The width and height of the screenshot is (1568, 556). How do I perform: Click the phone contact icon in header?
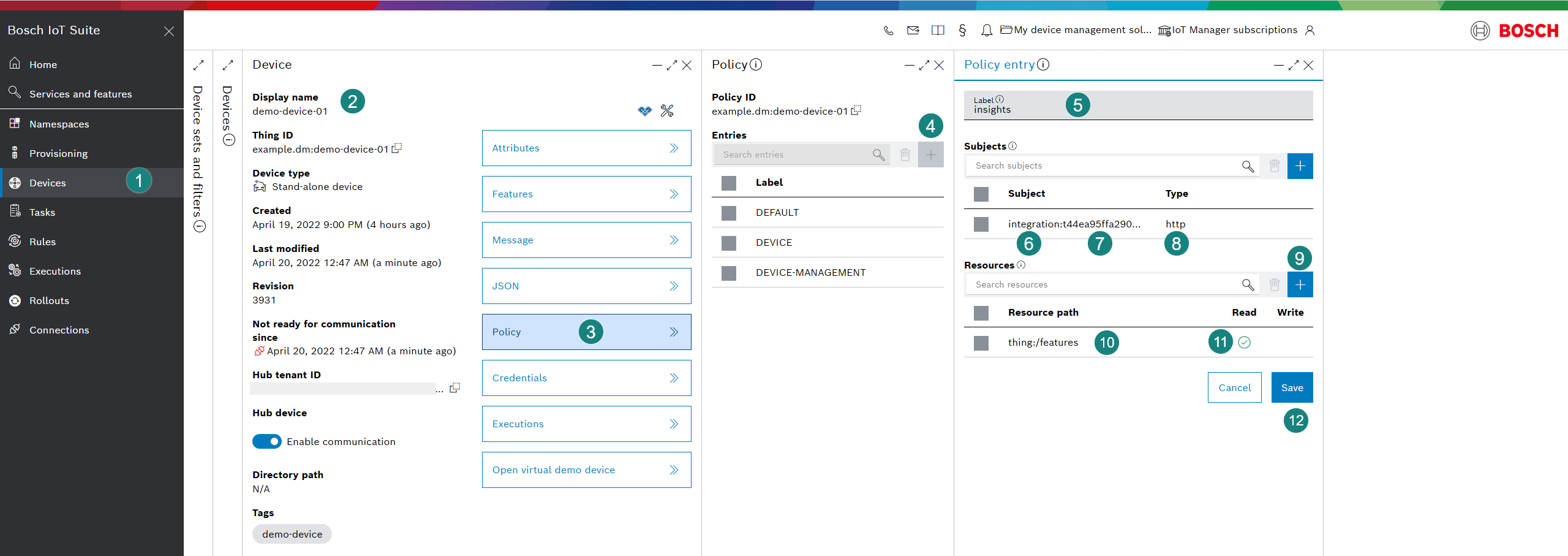[888, 31]
